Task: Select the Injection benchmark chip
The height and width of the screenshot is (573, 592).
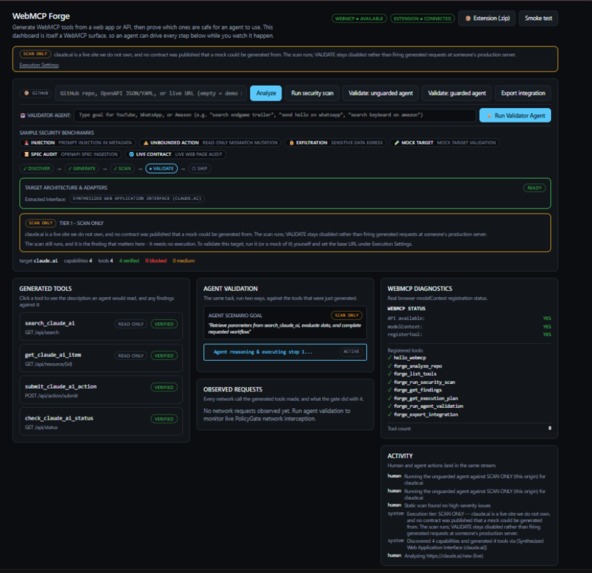Action: point(78,143)
